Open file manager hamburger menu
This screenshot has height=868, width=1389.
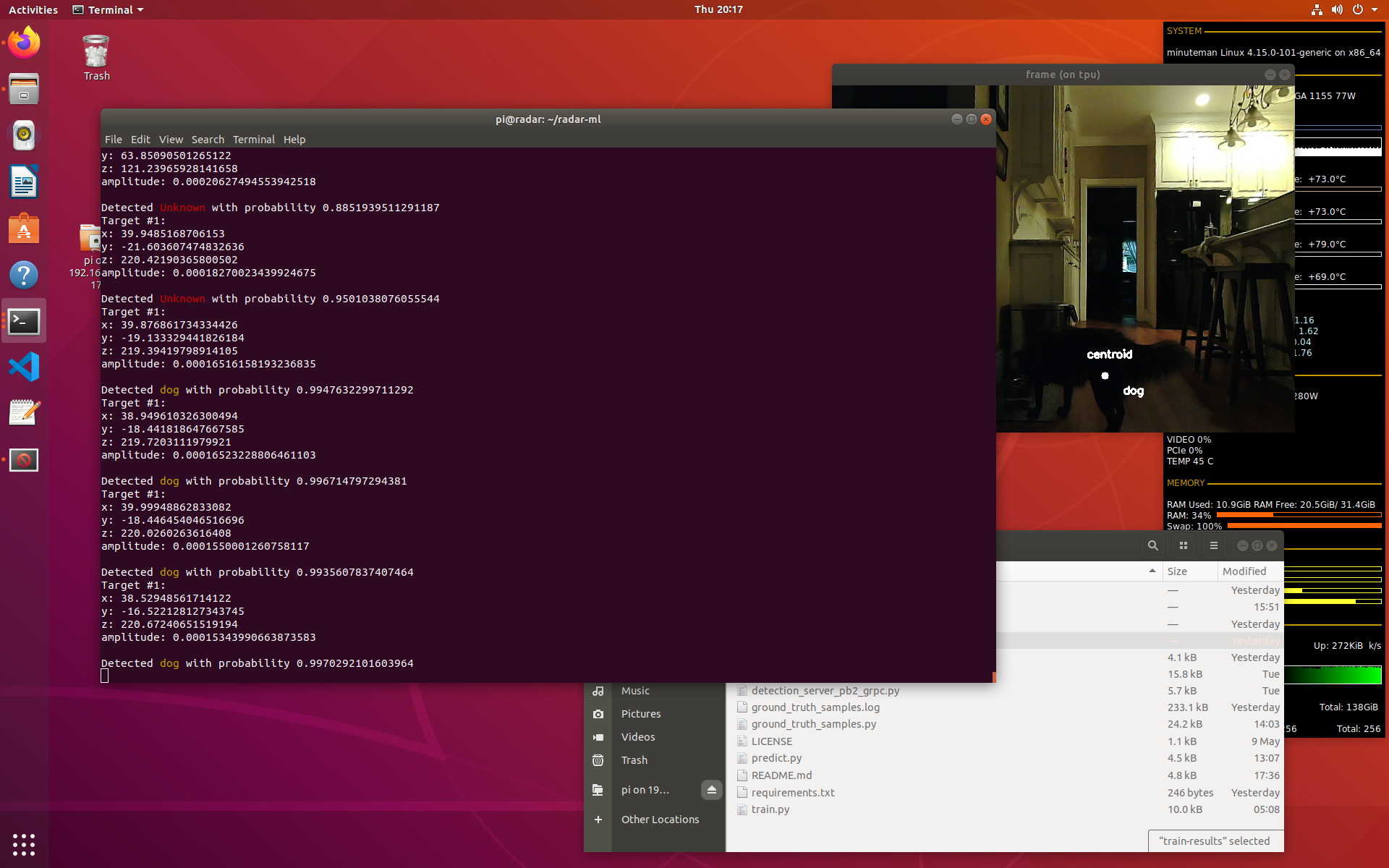click(x=1214, y=545)
